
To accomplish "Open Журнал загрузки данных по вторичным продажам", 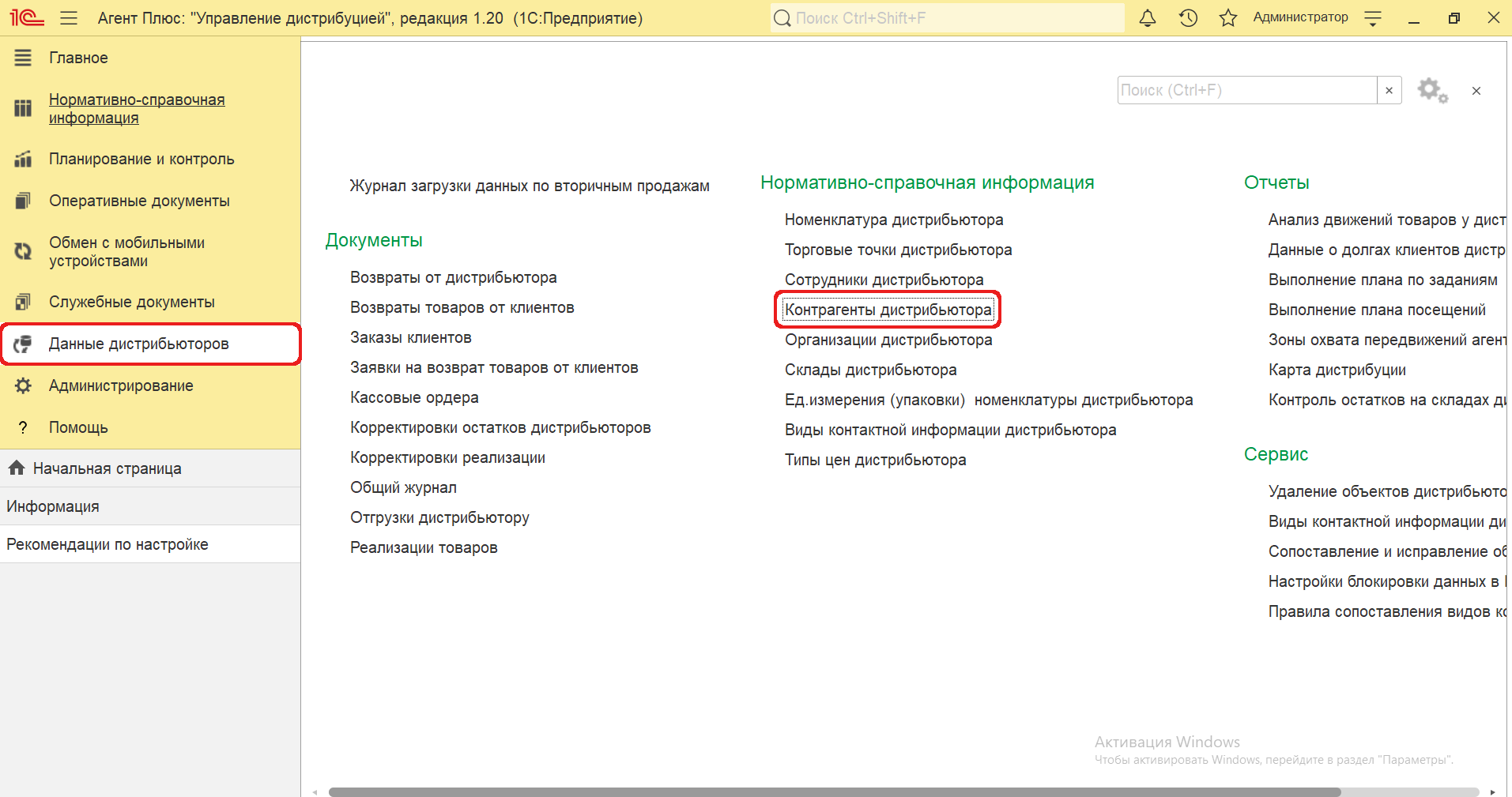I will point(530,186).
